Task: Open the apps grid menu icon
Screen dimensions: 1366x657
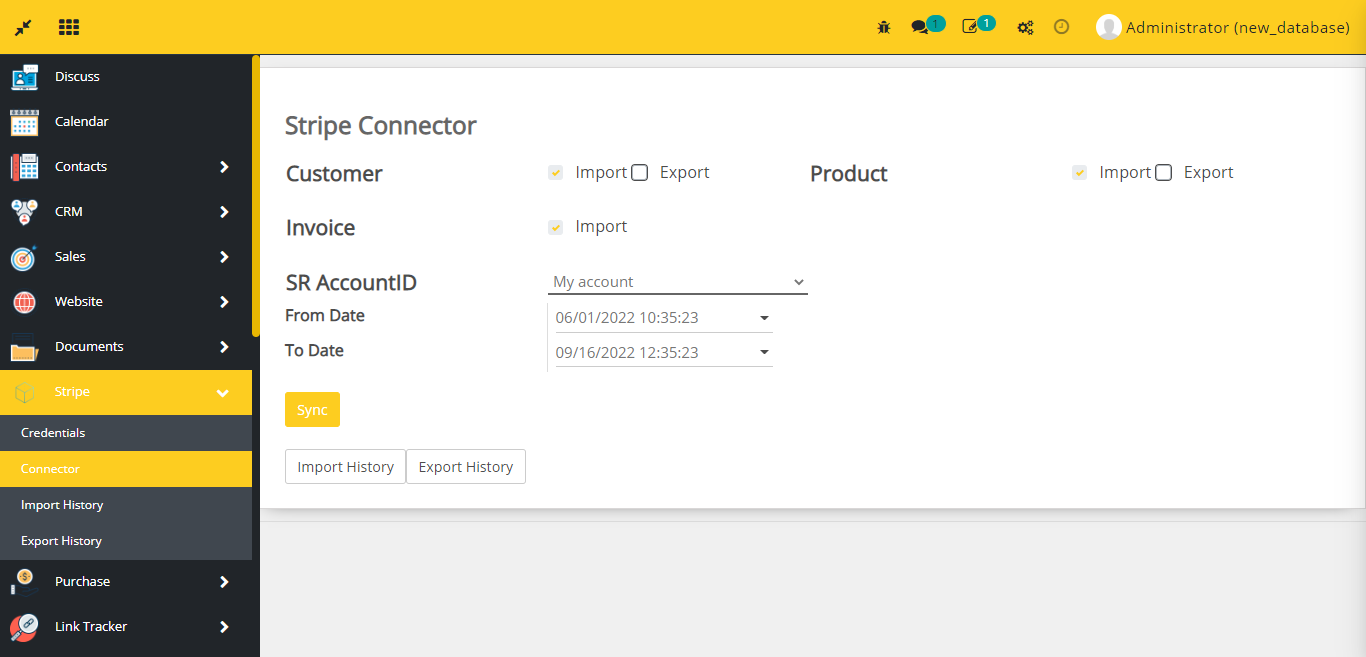Action: (69, 27)
